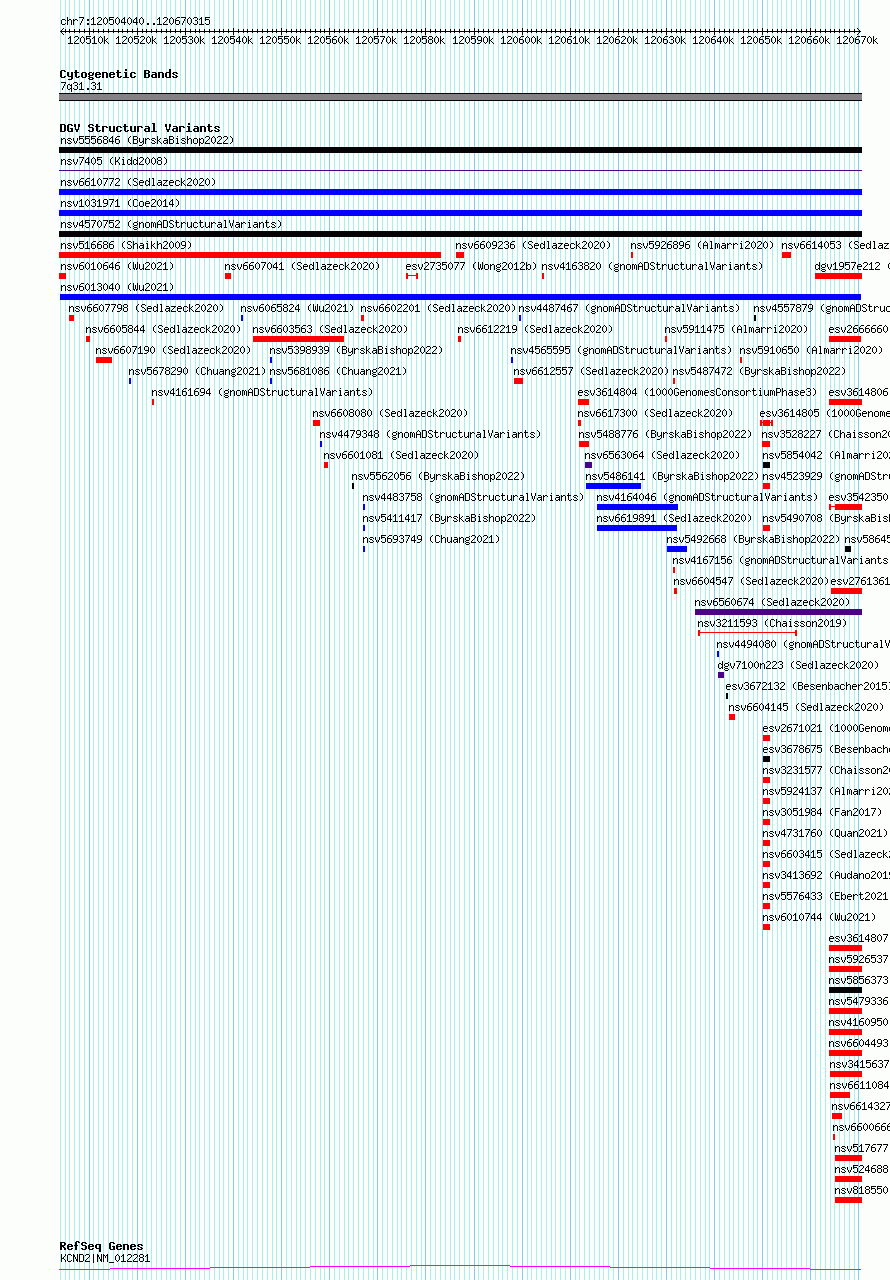Click the 7q31.31 band label
Viewport: 890px width, 1280px height.
tap(81, 86)
